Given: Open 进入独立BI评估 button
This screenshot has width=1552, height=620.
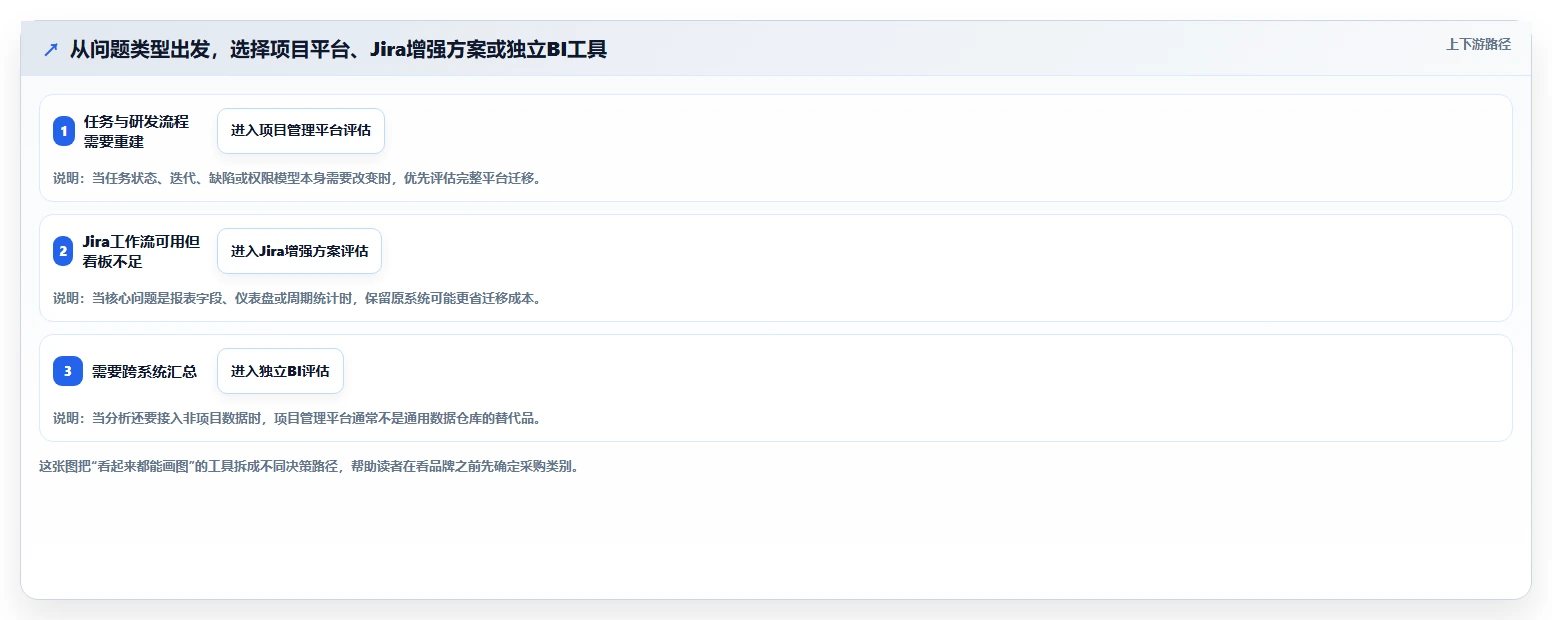Looking at the screenshot, I should (280, 371).
